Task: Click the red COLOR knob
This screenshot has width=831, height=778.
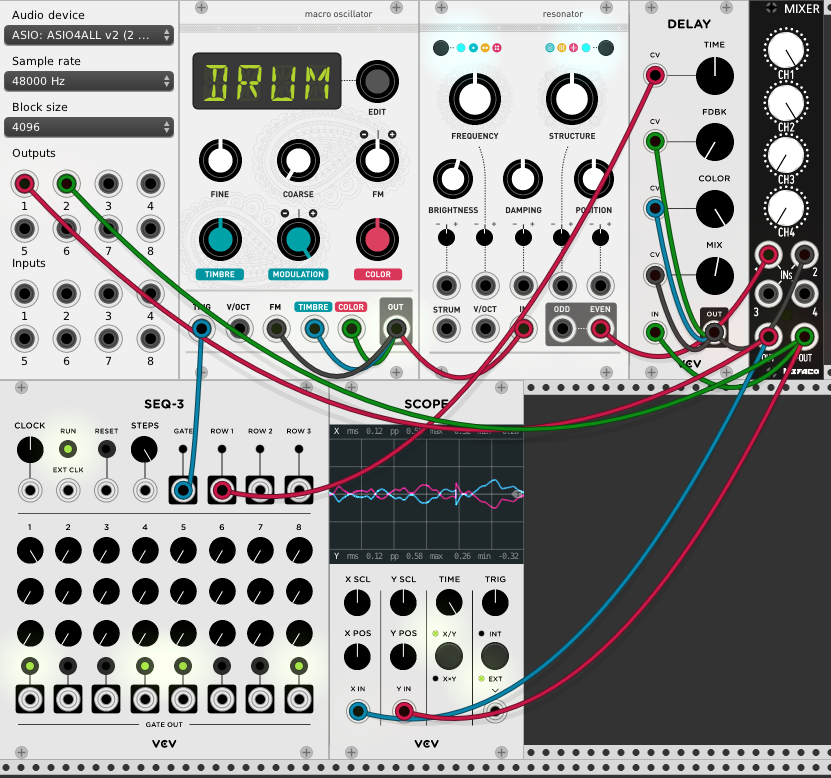Action: click(377, 239)
